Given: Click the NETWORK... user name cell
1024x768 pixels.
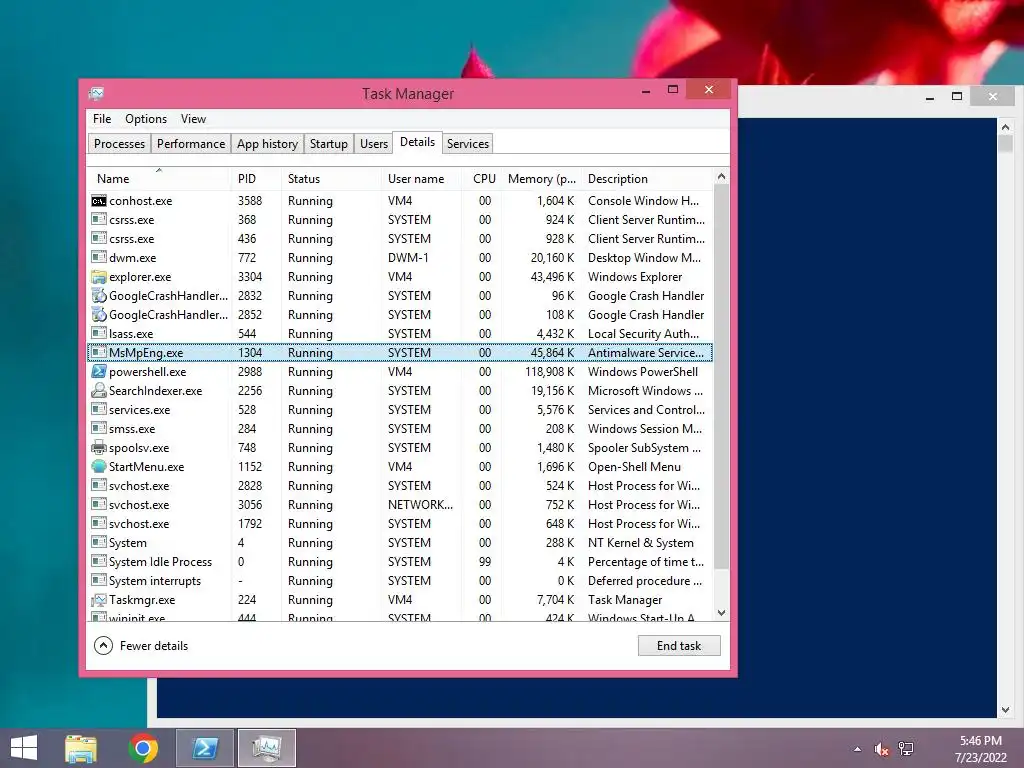Looking at the screenshot, I should [420, 505].
